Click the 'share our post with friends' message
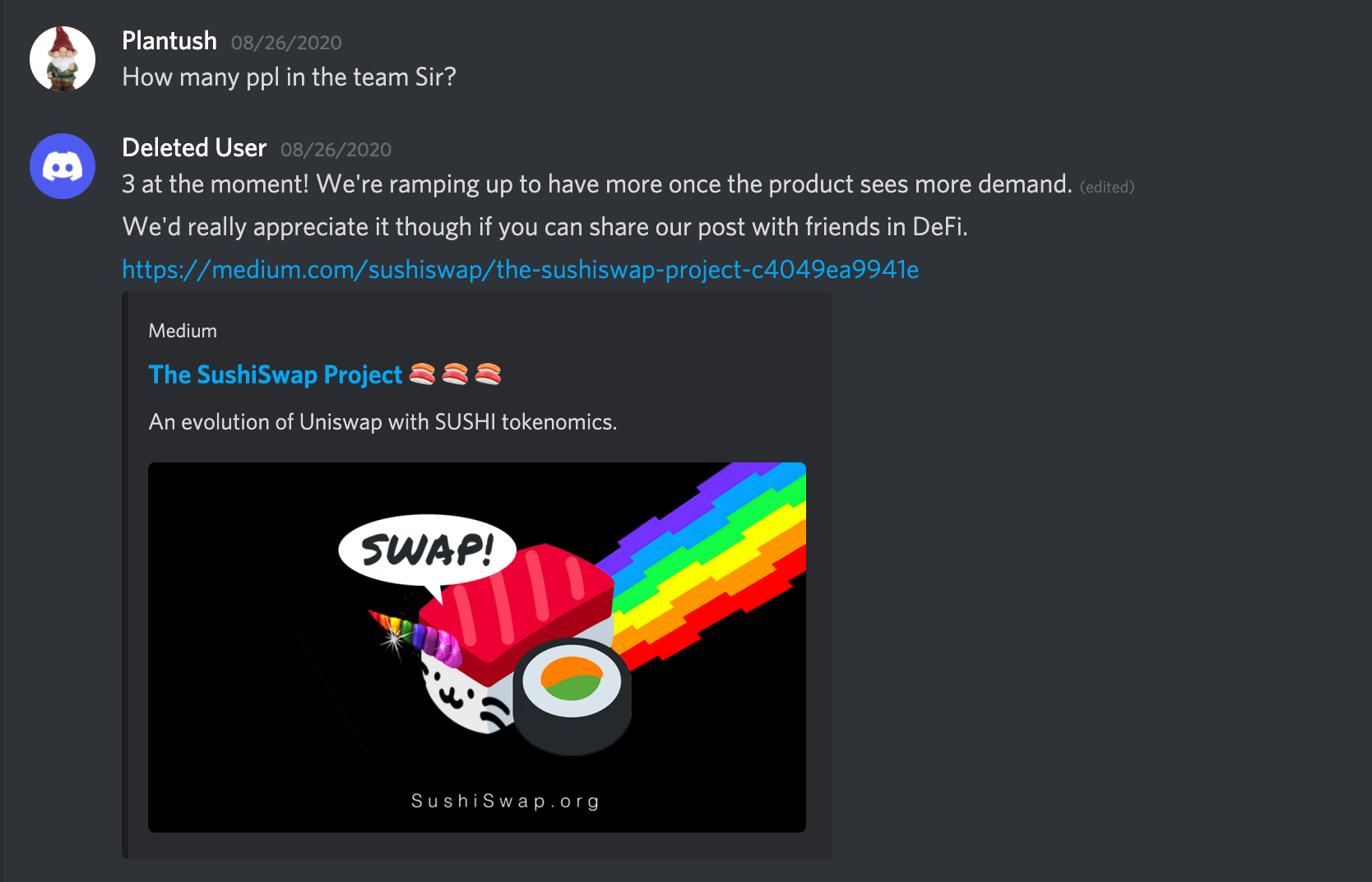The image size is (1372, 882). tap(545, 227)
